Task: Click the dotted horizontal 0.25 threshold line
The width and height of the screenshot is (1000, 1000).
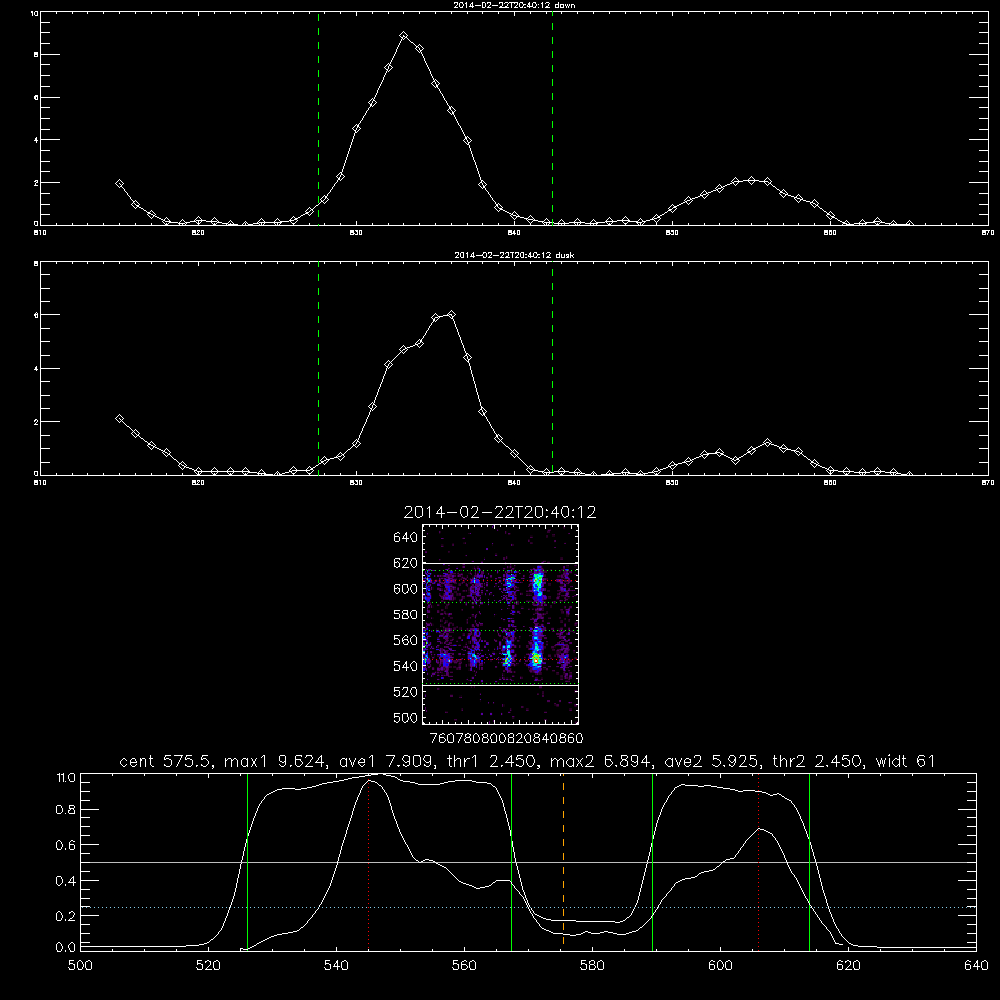Action: click(x=528, y=907)
